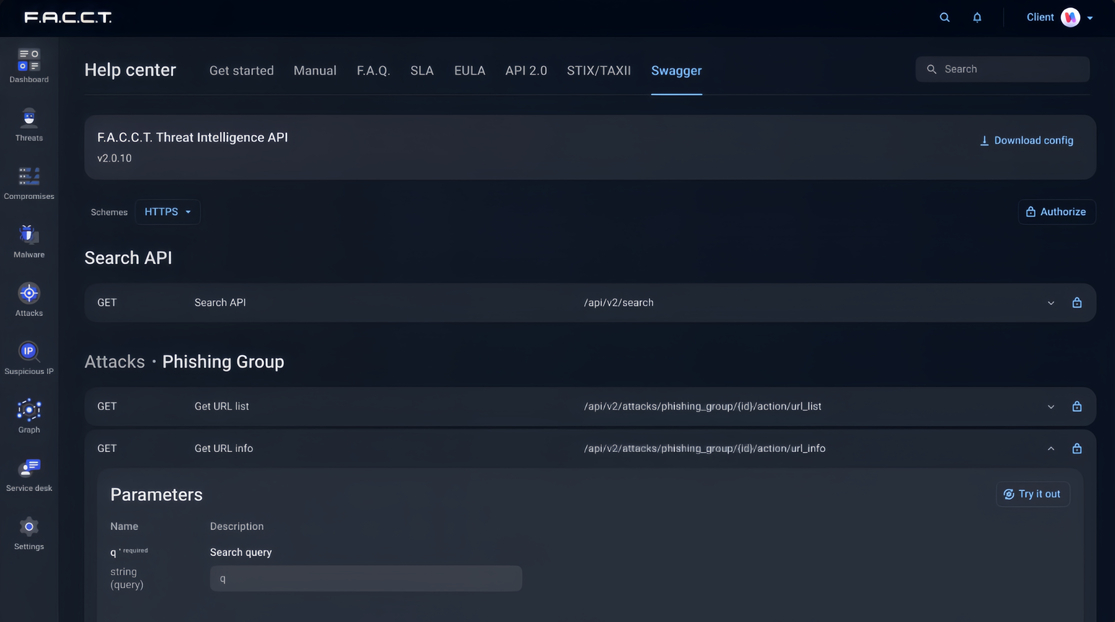Click the Get URL list label
The height and width of the screenshot is (622, 1115).
pyautogui.click(x=222, y=407)
